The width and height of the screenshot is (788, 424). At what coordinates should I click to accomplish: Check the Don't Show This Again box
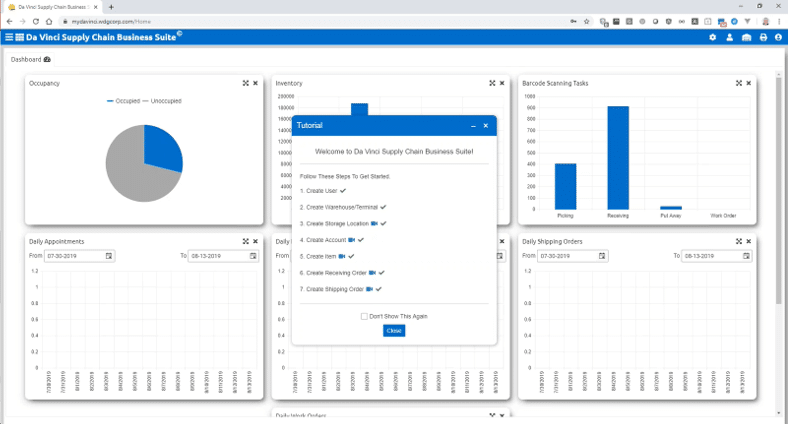(x=364, y=316)
